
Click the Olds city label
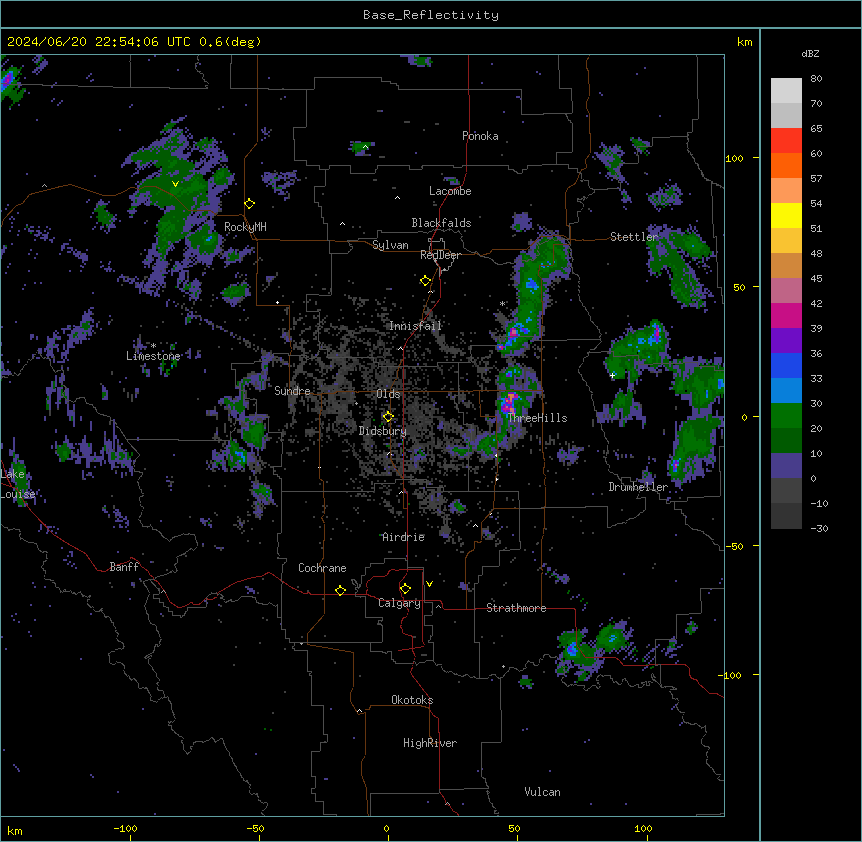click(x=388, y=394)
